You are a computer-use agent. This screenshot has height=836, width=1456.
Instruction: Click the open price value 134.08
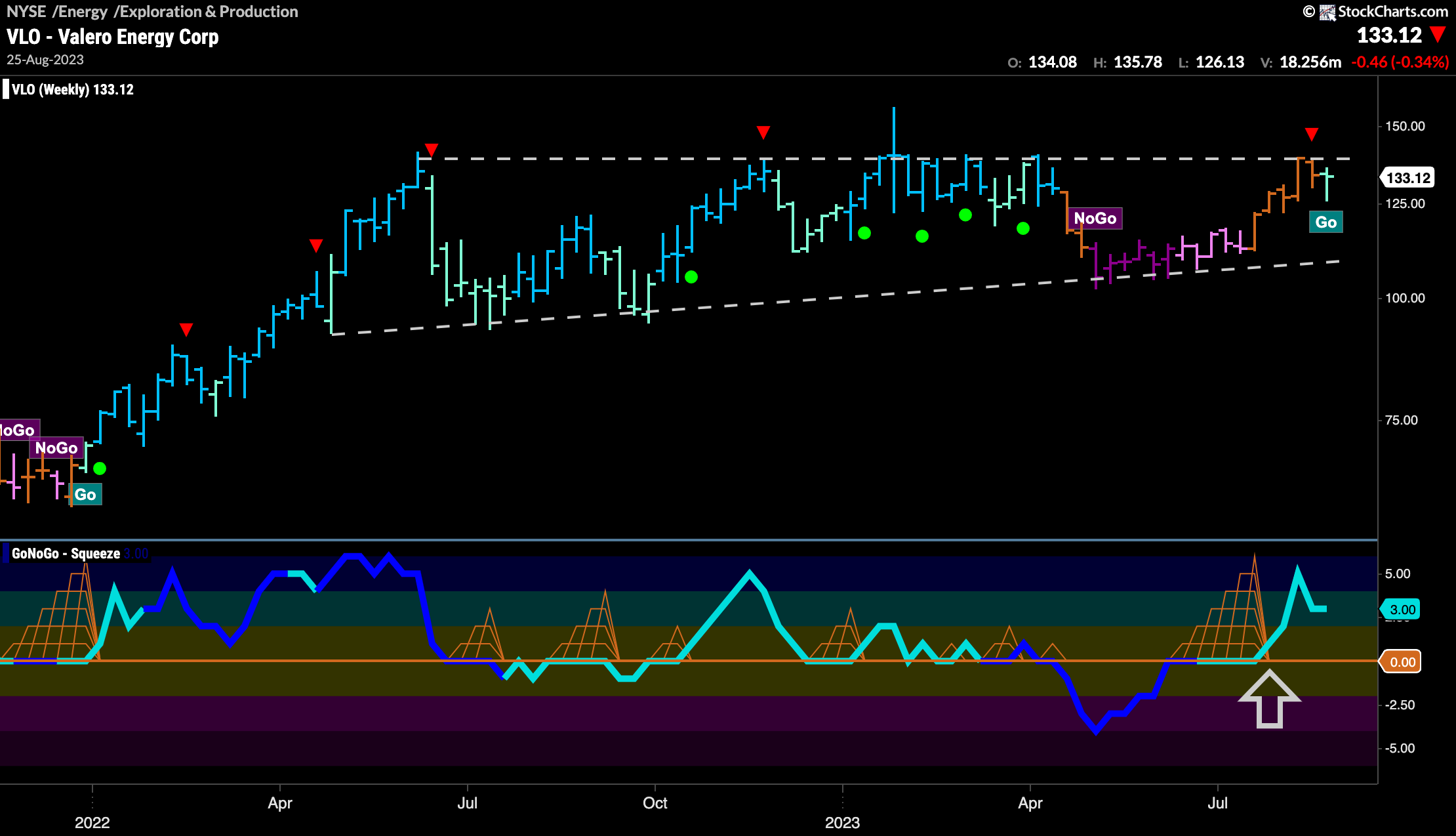pyautogui.click(x=1053, y=62)
